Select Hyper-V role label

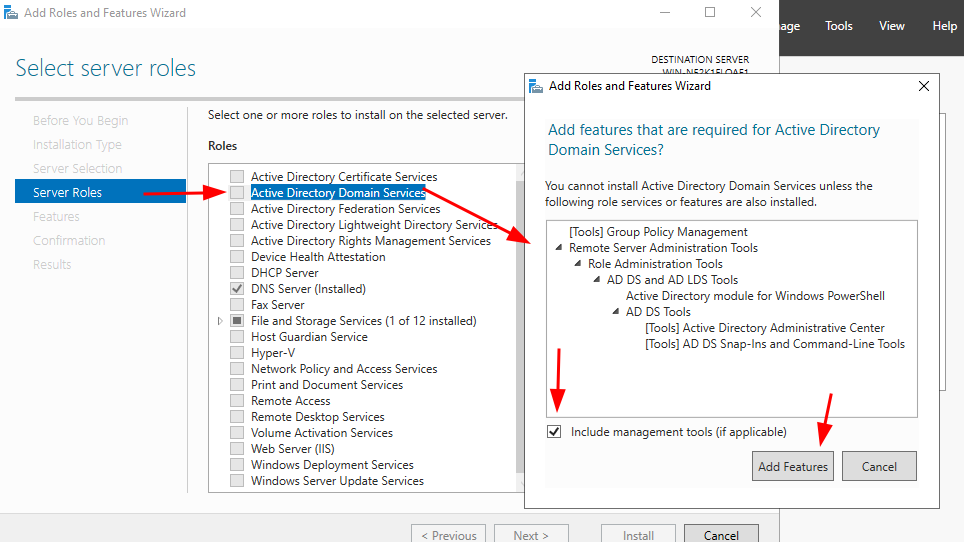272,353
